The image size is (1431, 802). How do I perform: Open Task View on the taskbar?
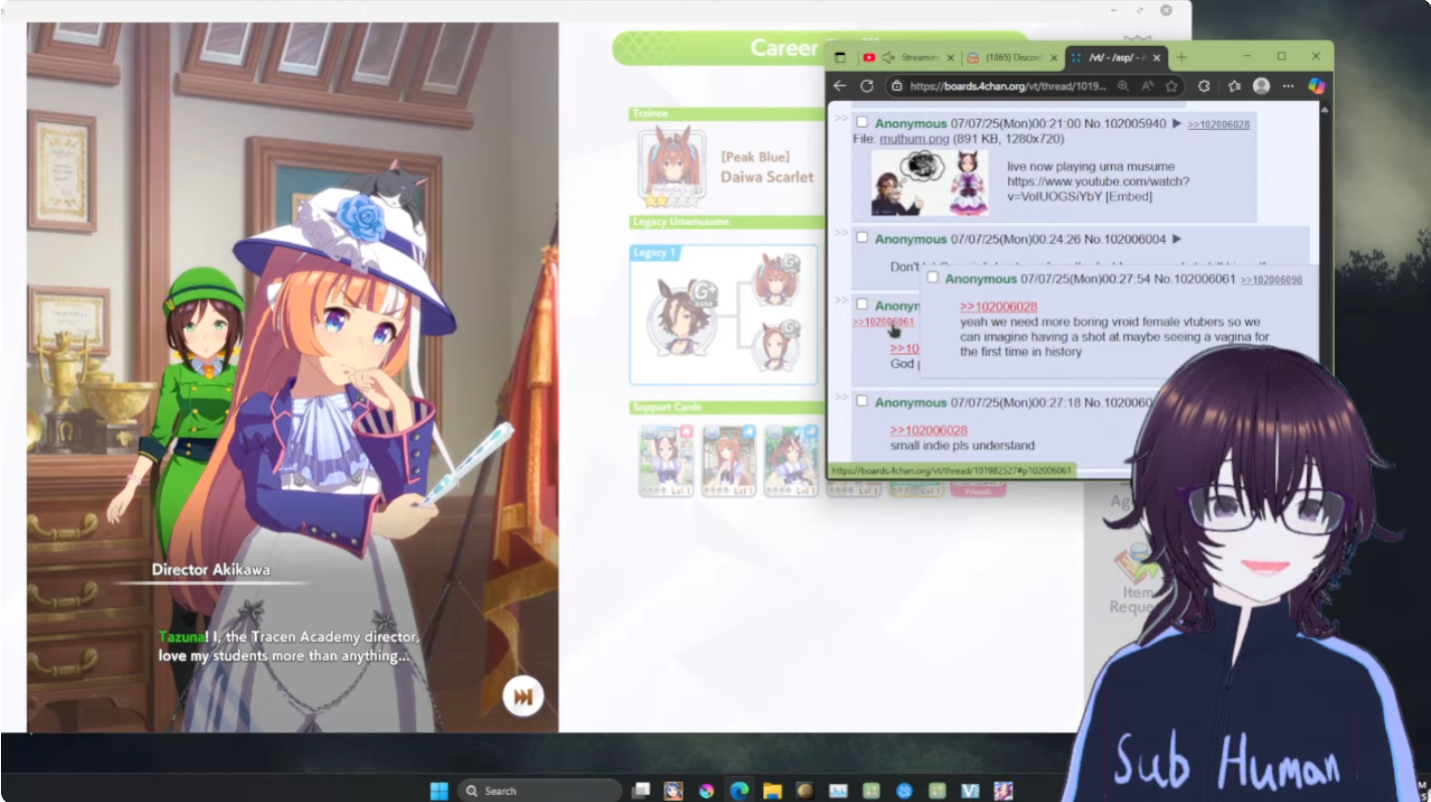641,790
